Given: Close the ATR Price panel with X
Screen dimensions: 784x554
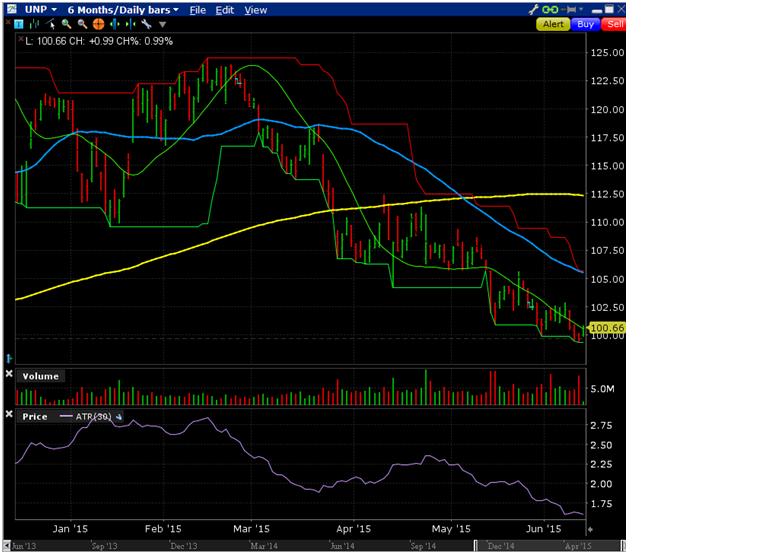Looking at the screenshot, I should click(x=9, y=414).
